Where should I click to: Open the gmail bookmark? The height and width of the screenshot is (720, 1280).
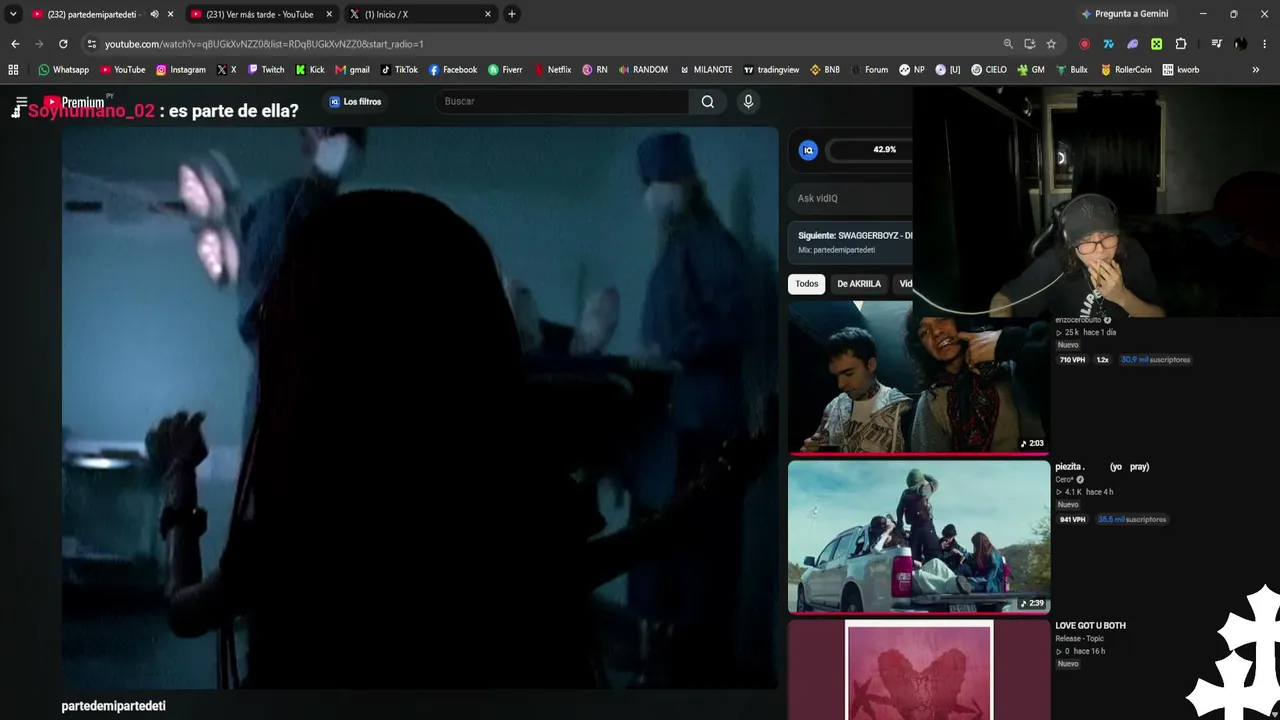coord(352,70)
